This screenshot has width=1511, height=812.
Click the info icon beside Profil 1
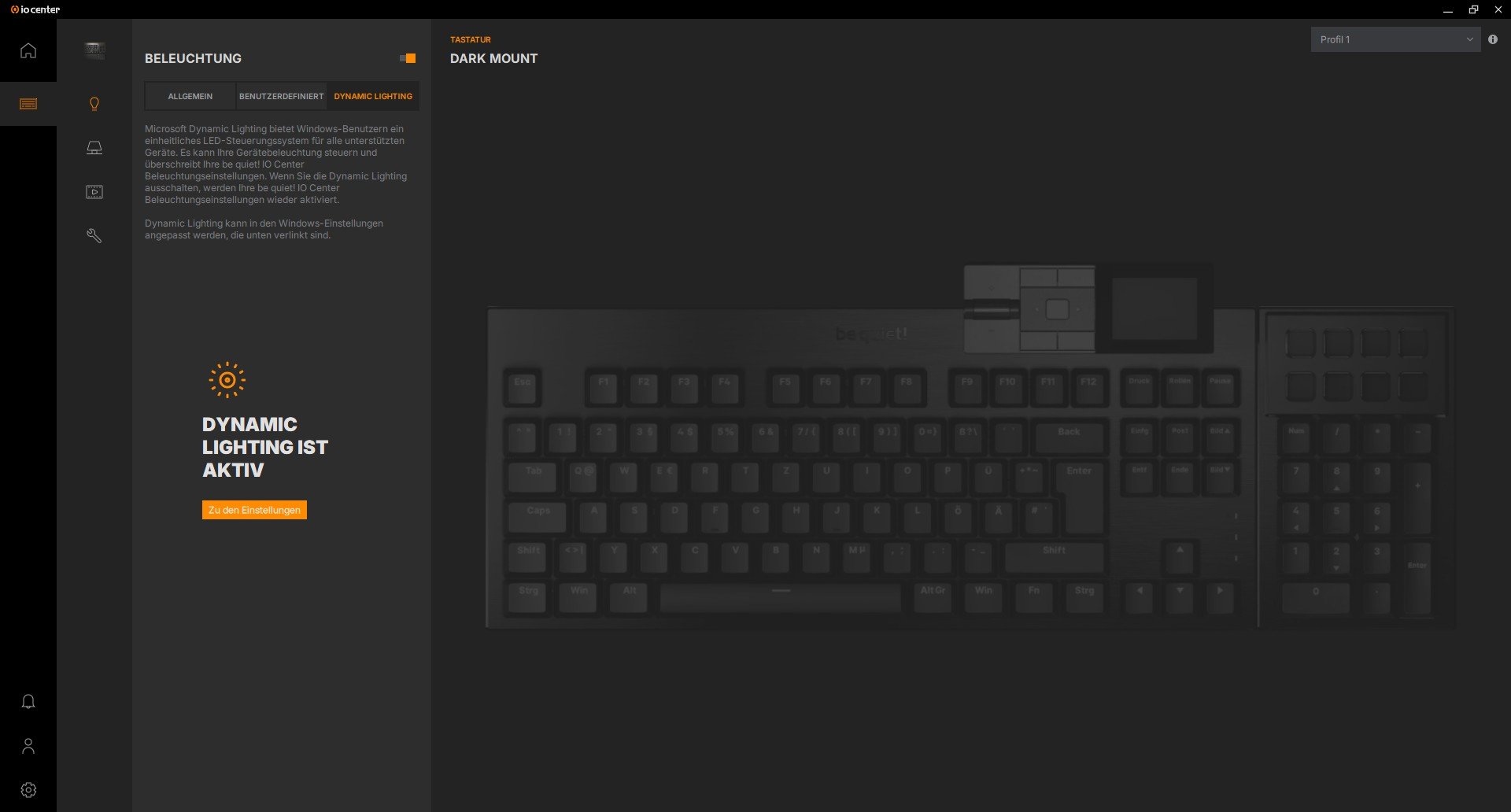click(x=1493, y=39)
